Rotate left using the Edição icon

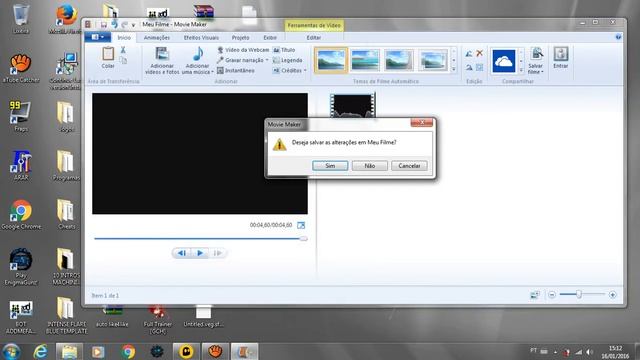coord(469,53)
